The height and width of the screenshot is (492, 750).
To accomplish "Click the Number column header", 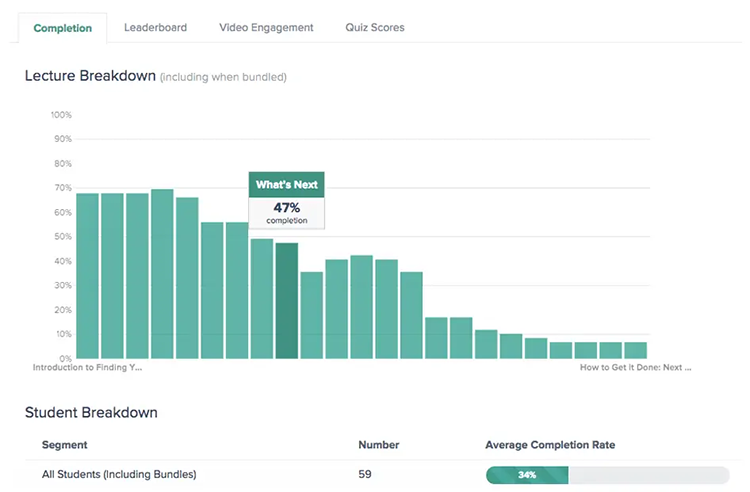I will 378,445.
